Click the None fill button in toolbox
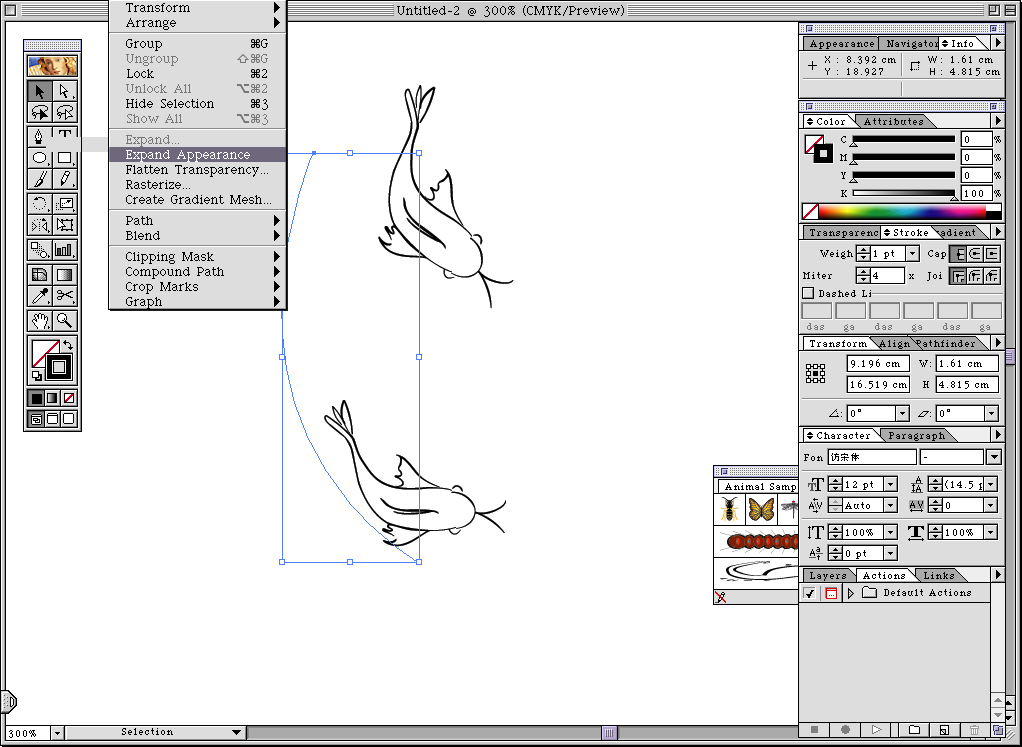The height and width of the screenshot is (747, 1022). pyautogui.click(x=68, y=398)
